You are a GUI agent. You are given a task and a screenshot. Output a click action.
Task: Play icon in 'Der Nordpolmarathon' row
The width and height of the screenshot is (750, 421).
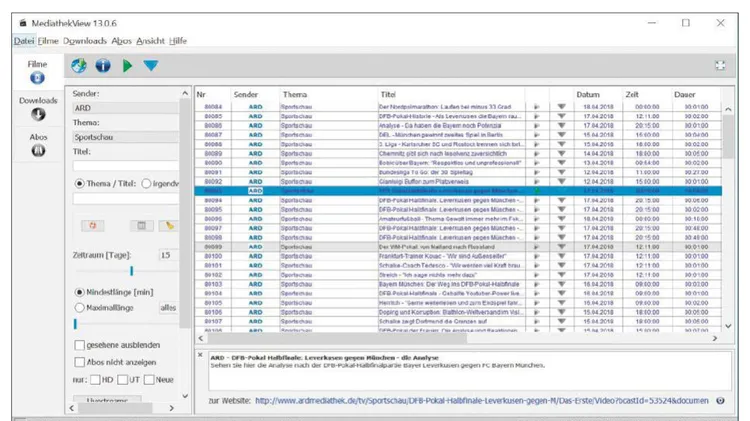click(537, 107)
